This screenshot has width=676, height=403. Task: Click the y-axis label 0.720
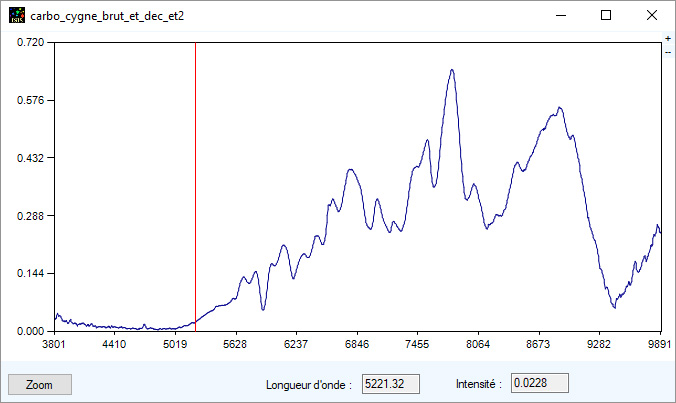(31, 42)
